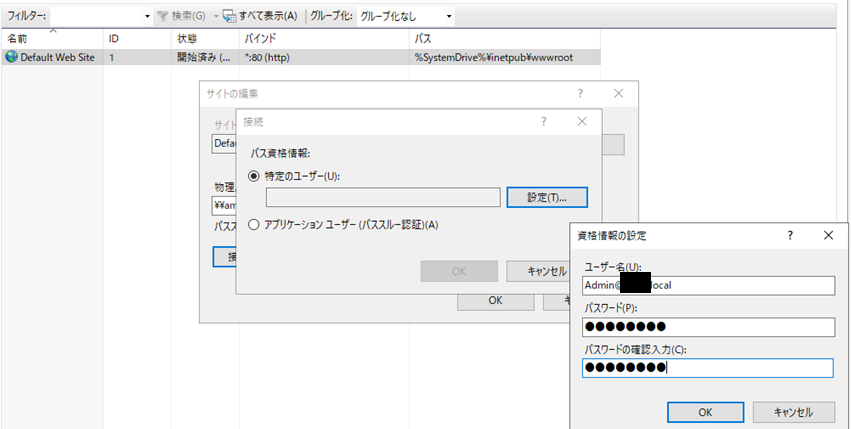Screen dimensions: 851x429
Task: Click 設定(T)... button
Action: click(x=547, y=198)
